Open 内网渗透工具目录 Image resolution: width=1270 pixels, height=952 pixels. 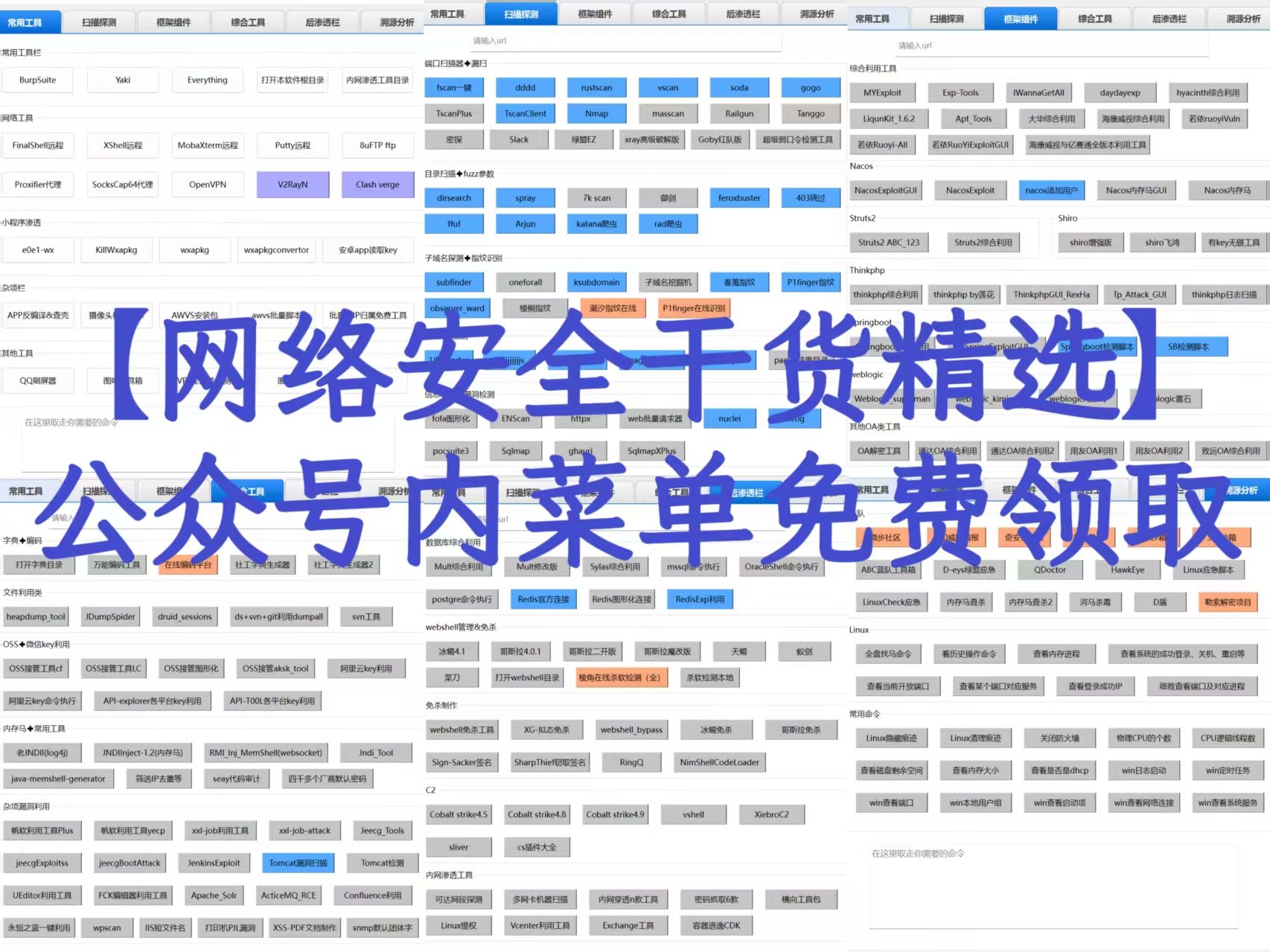pyautogui.click(x=377, y=80)
